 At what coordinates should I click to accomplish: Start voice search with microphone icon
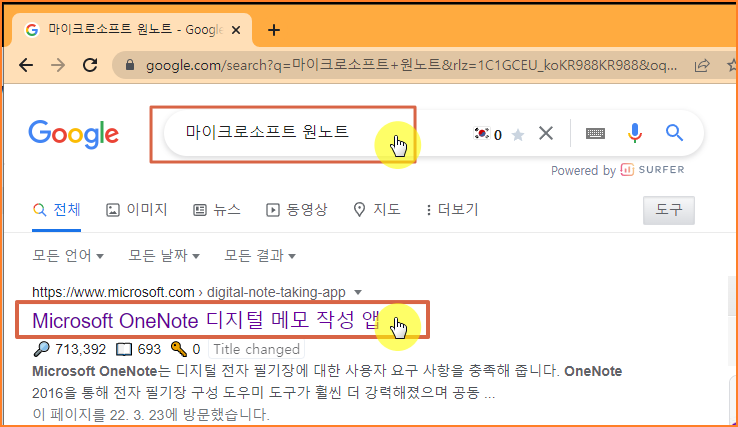634,133
